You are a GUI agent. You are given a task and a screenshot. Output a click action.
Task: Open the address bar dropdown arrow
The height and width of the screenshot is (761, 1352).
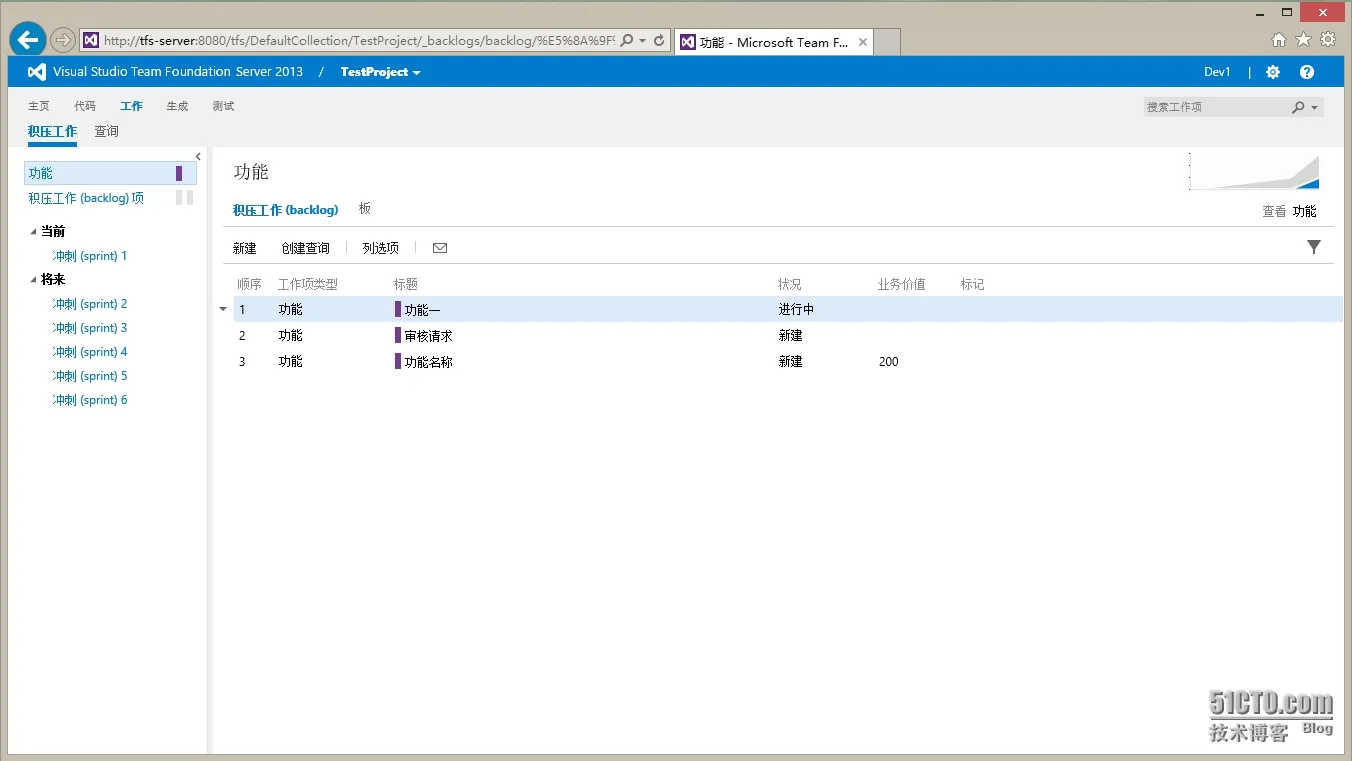click(643, 41)
